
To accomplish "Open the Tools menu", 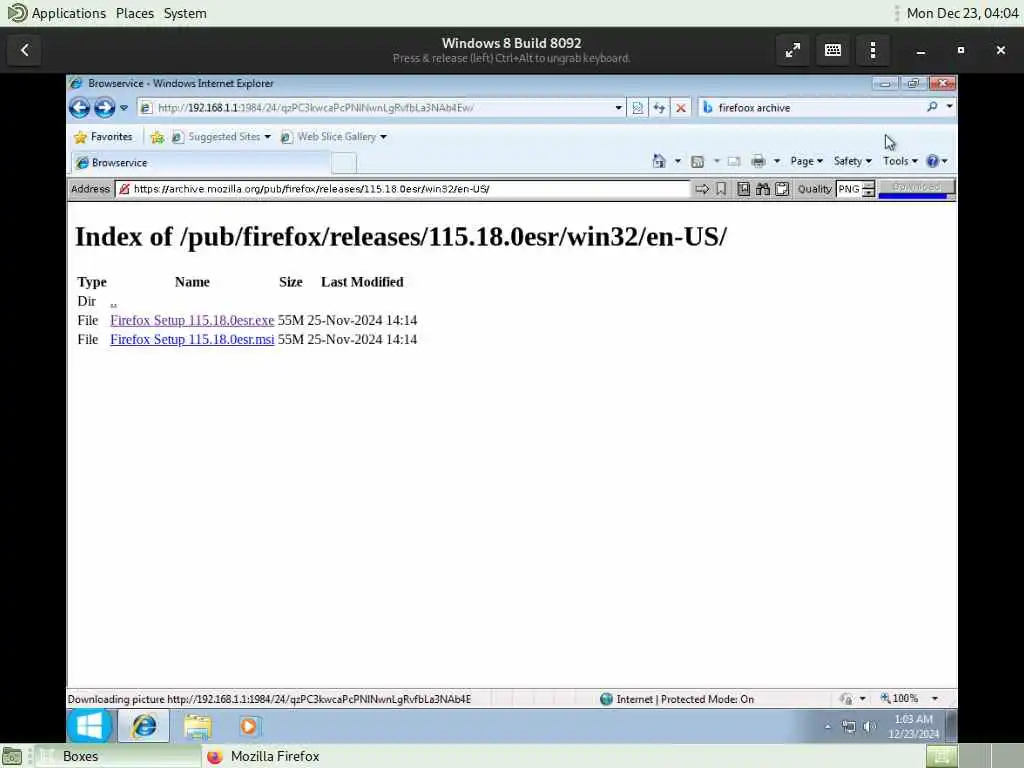I will (900, 161).
